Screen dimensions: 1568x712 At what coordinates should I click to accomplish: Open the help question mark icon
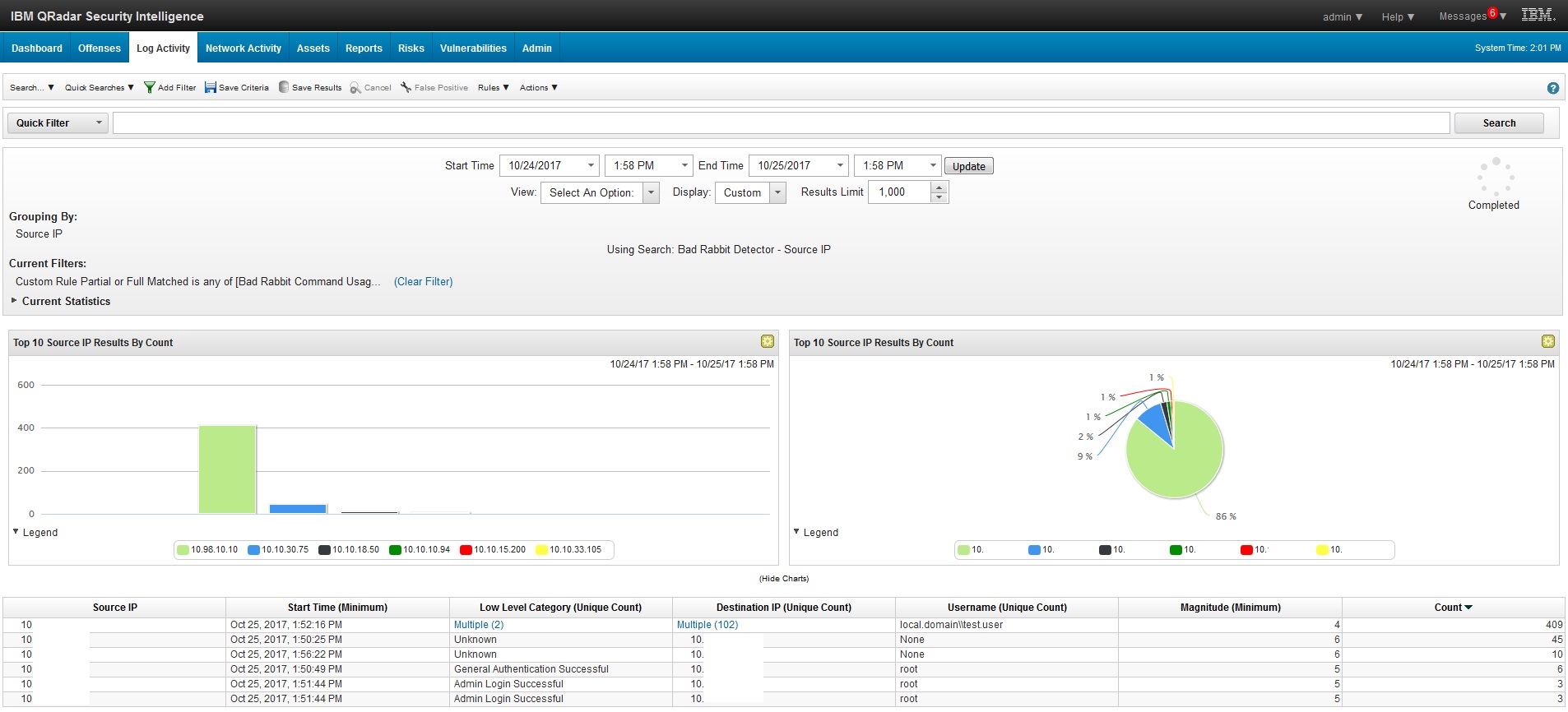1552,89
